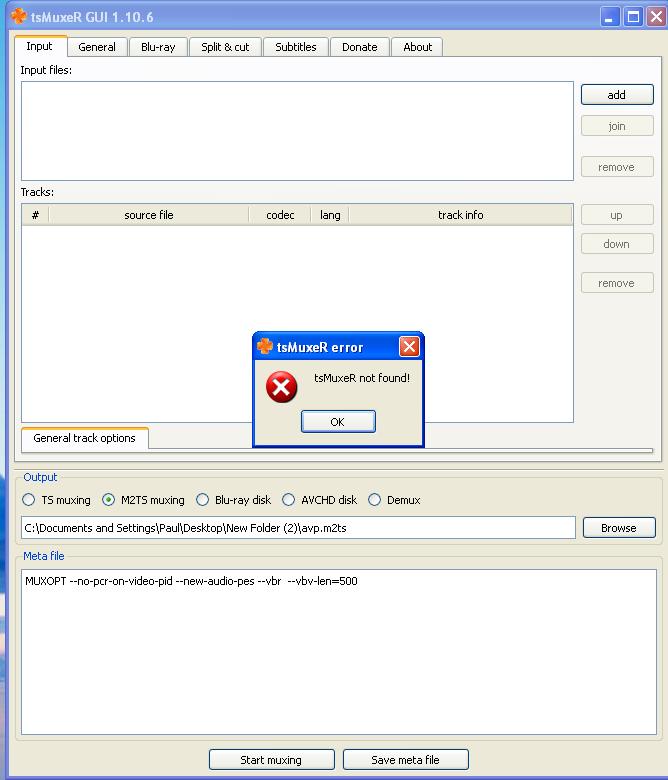Open the Blu-ray tab
This screenshot has width=668, height=780.
click(158, 47)
